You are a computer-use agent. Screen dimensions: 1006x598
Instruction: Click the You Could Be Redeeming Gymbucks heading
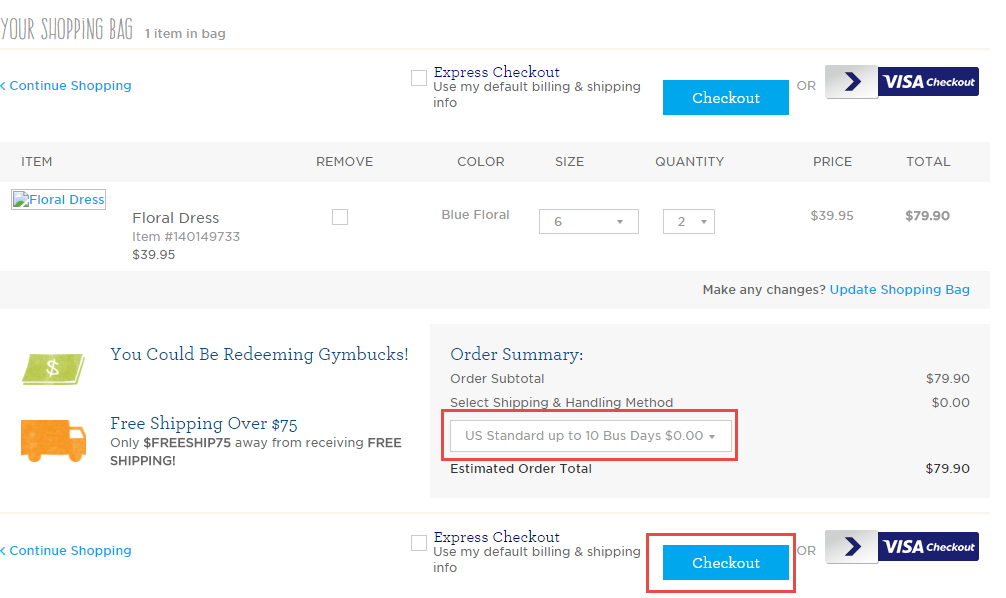pyautogui.click(x=259, y=354)
